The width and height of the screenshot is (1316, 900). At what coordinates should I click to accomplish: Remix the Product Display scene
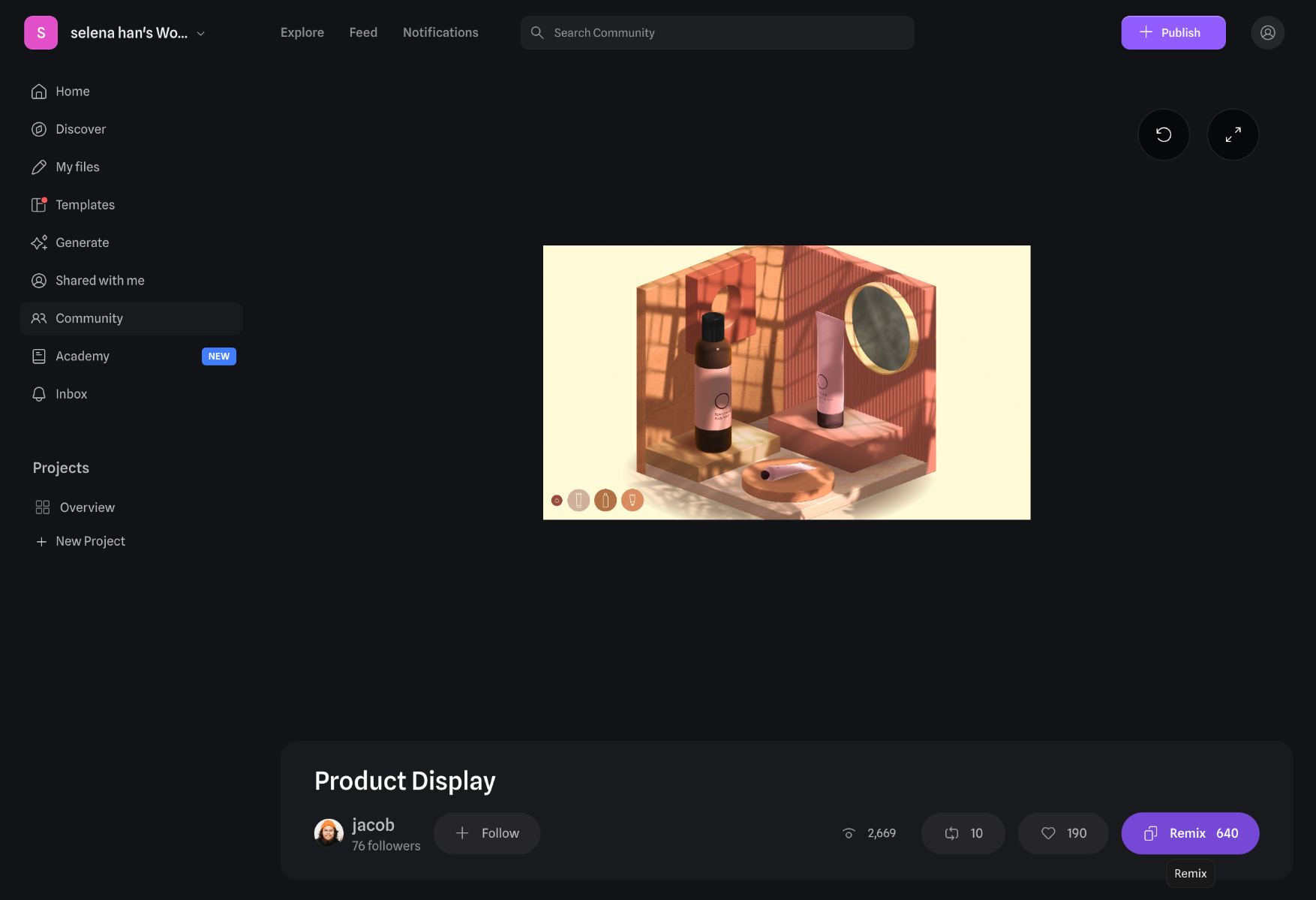point(1190,833)
